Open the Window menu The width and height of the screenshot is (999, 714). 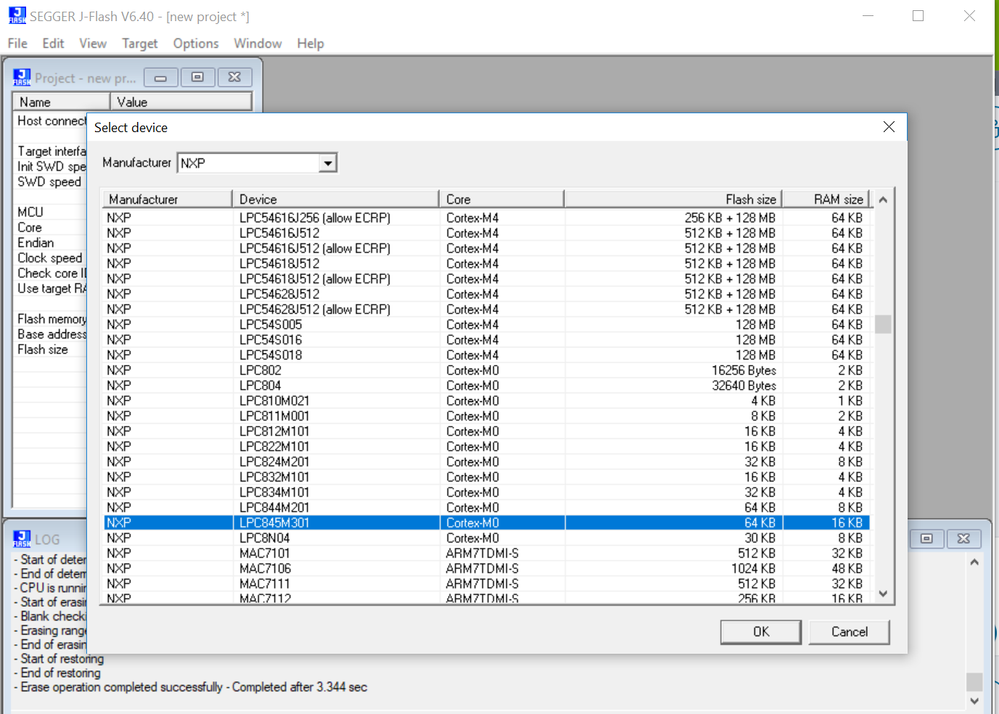[257, 43]
